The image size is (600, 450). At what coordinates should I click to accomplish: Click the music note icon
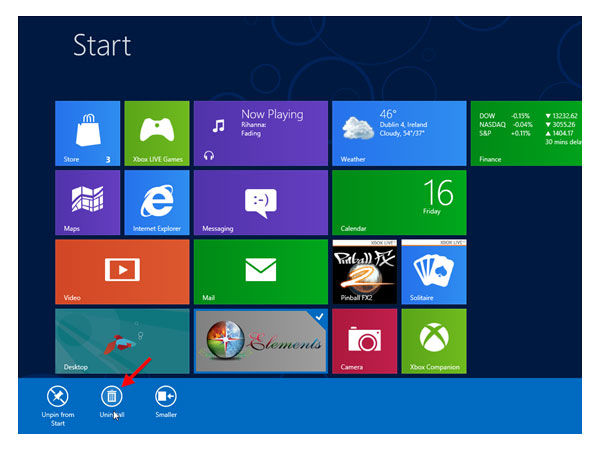pos(218,126)
